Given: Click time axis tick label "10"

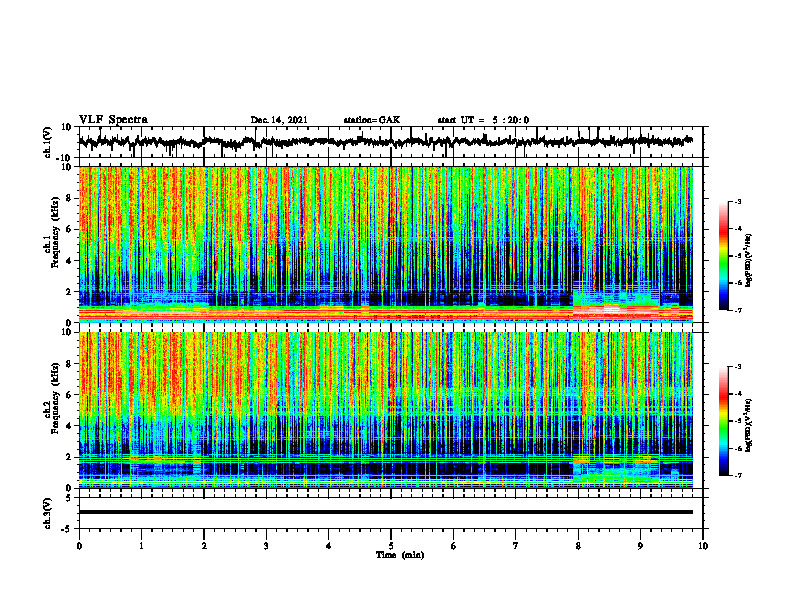Looking at the screenshot, I should tap(703, 546).
